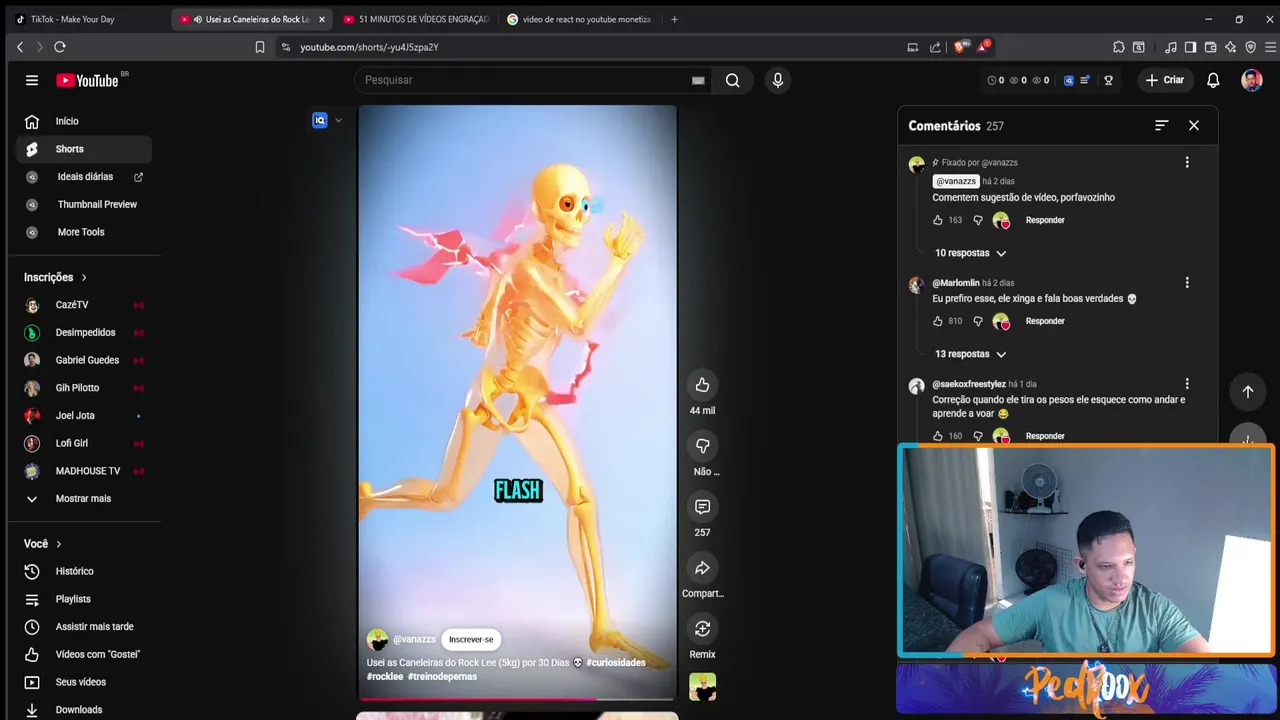This screenshot has width=1280, height=720.
Task: Click the search magnifier button
Action: point(733,80)
